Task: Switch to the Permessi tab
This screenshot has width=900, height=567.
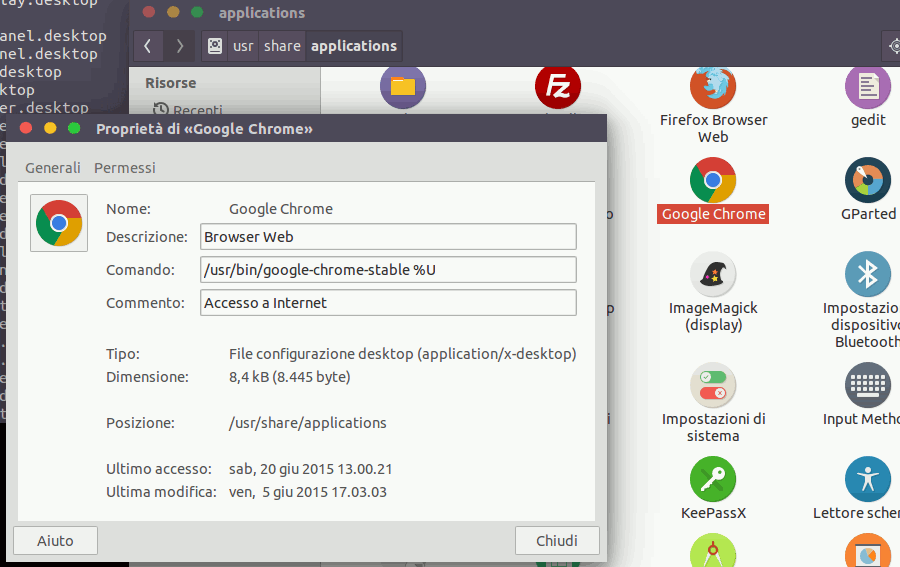Action: pyautogui.click(x=125, y=168)
